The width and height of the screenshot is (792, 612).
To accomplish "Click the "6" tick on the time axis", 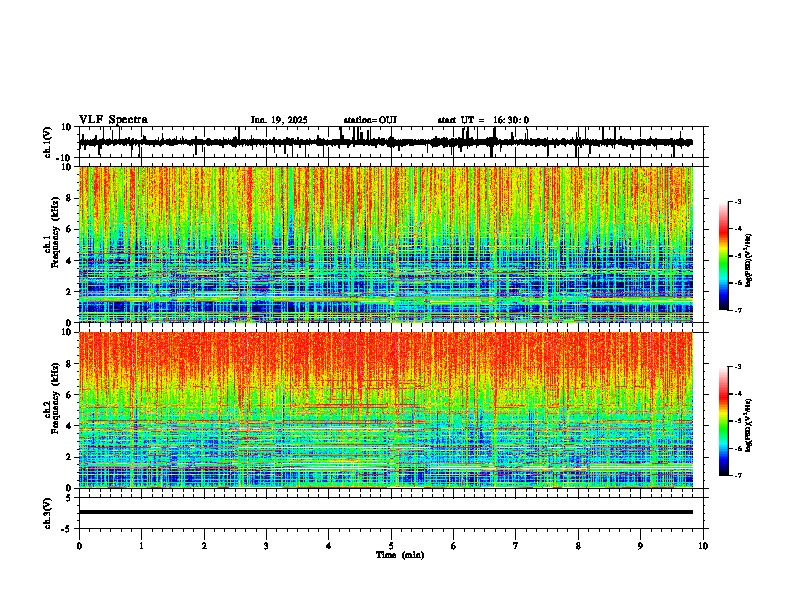I will pos(453,546).
